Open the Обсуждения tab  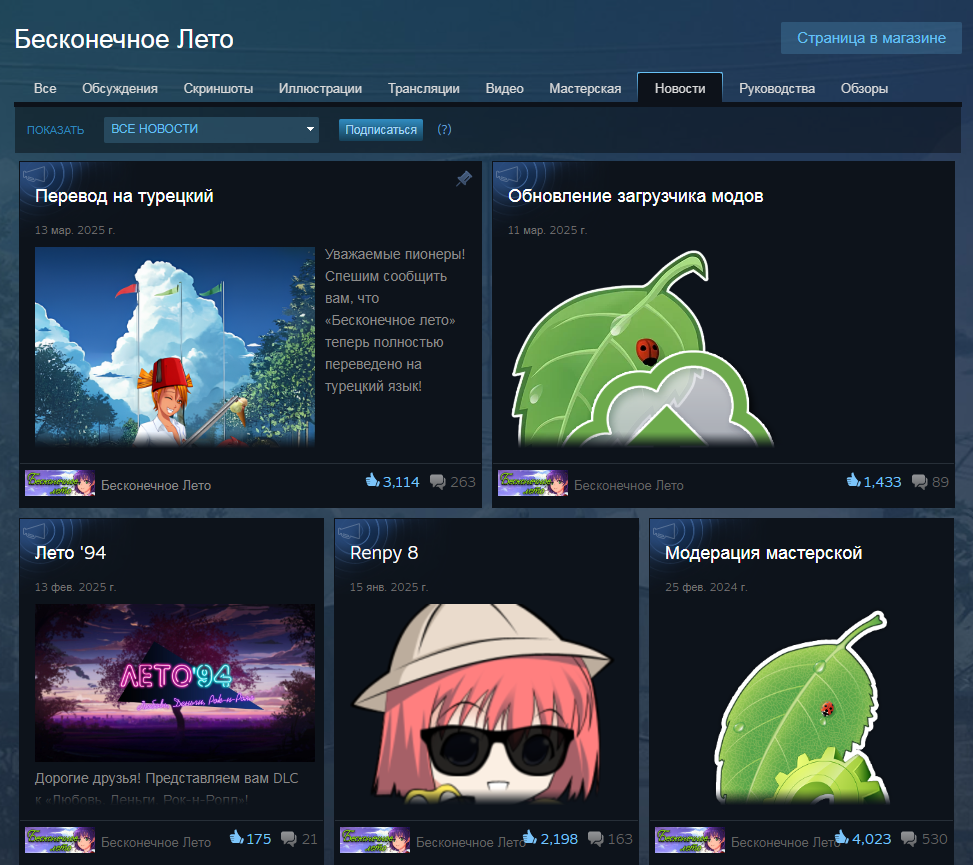click(120, 89)
